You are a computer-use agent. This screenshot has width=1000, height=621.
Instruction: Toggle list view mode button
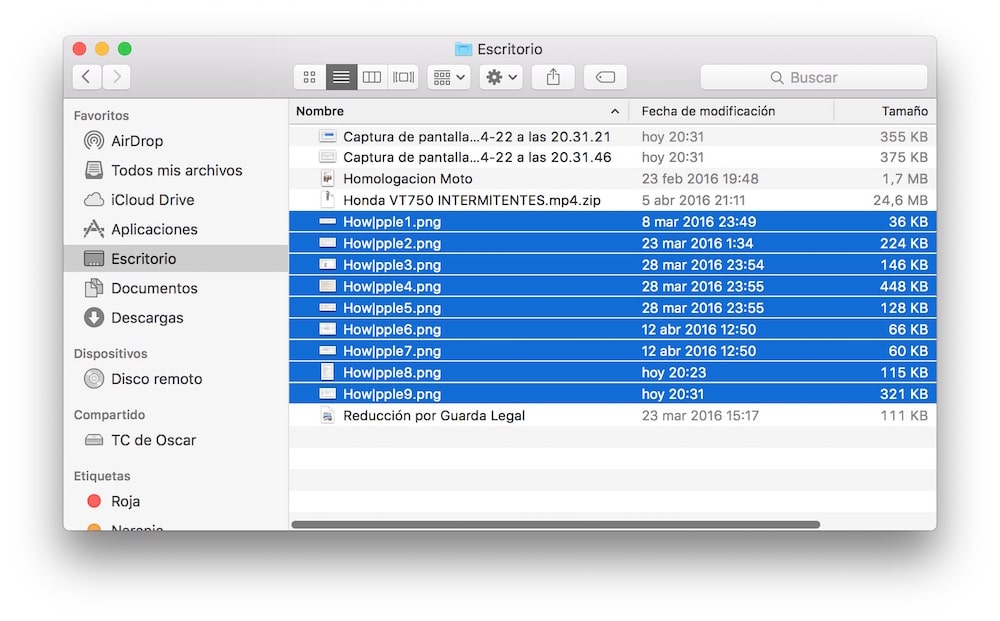click(341, 77)
